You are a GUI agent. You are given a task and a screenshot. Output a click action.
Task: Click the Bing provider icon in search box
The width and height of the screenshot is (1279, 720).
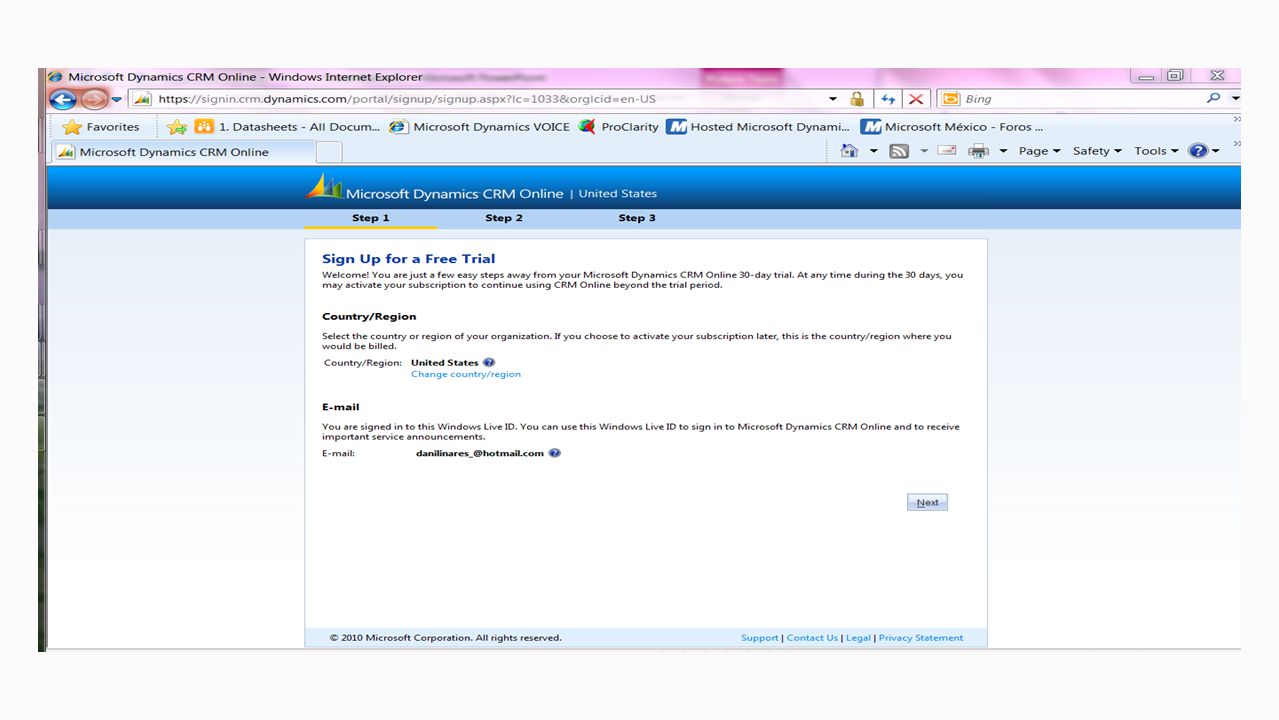(950, 99)
